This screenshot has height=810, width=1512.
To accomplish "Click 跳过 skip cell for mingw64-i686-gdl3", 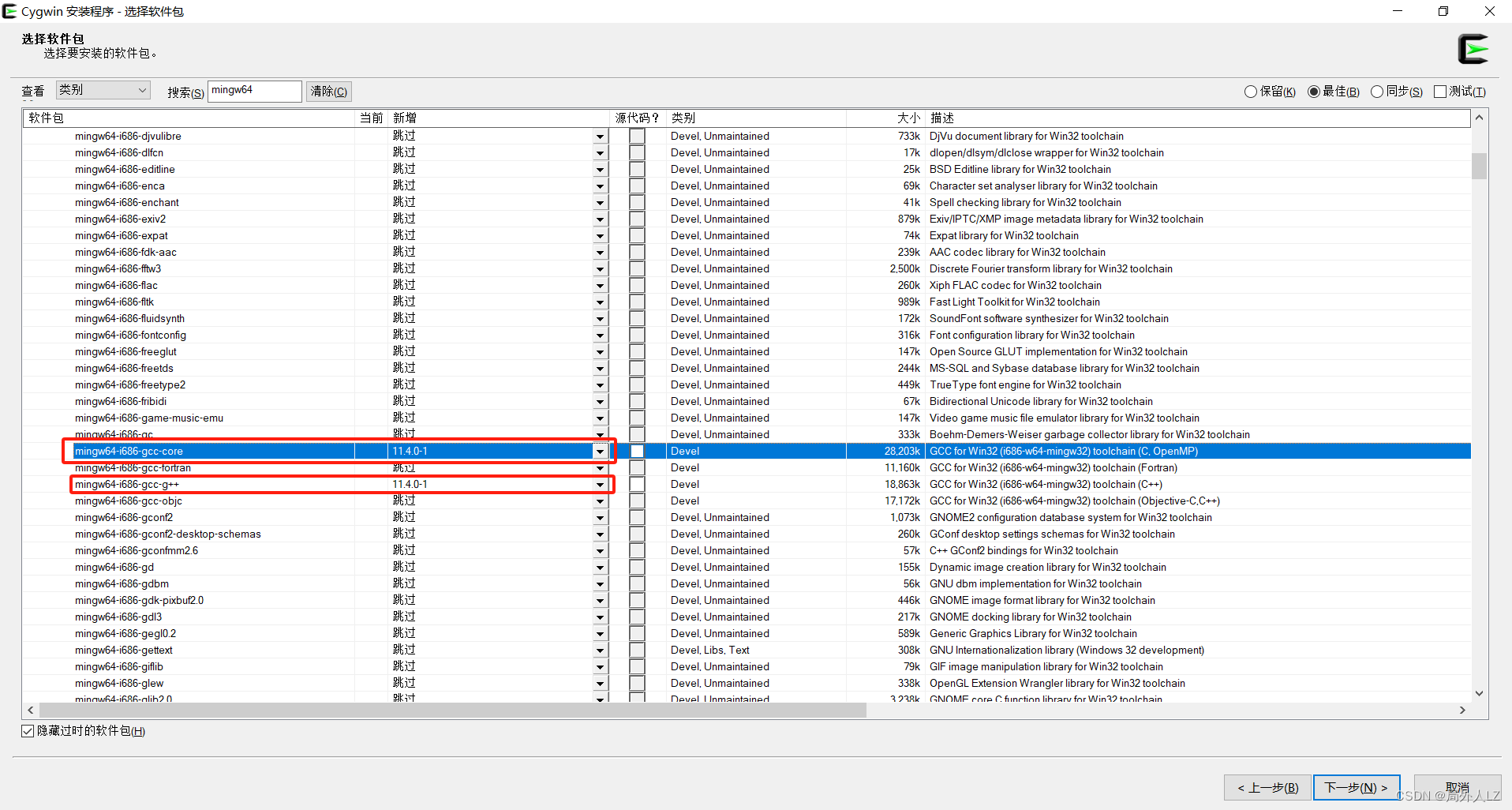I will pos(404,617).
